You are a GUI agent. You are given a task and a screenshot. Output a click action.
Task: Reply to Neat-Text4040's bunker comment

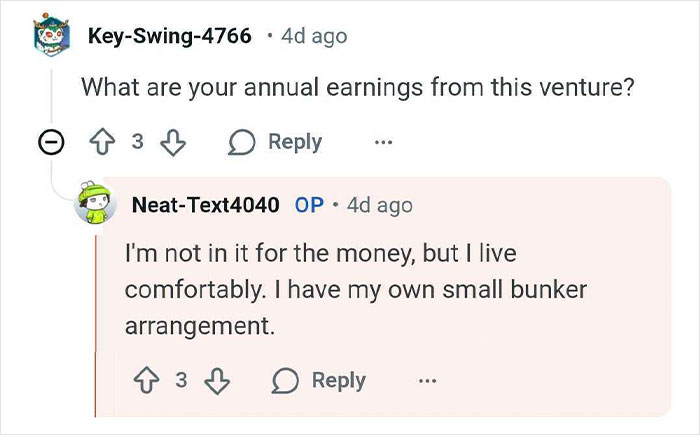pyautogui.click(x=322, y=380)
